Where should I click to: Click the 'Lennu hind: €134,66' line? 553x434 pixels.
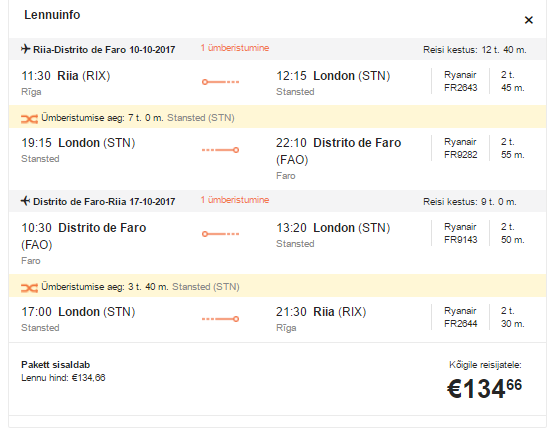tap(63, 378)
